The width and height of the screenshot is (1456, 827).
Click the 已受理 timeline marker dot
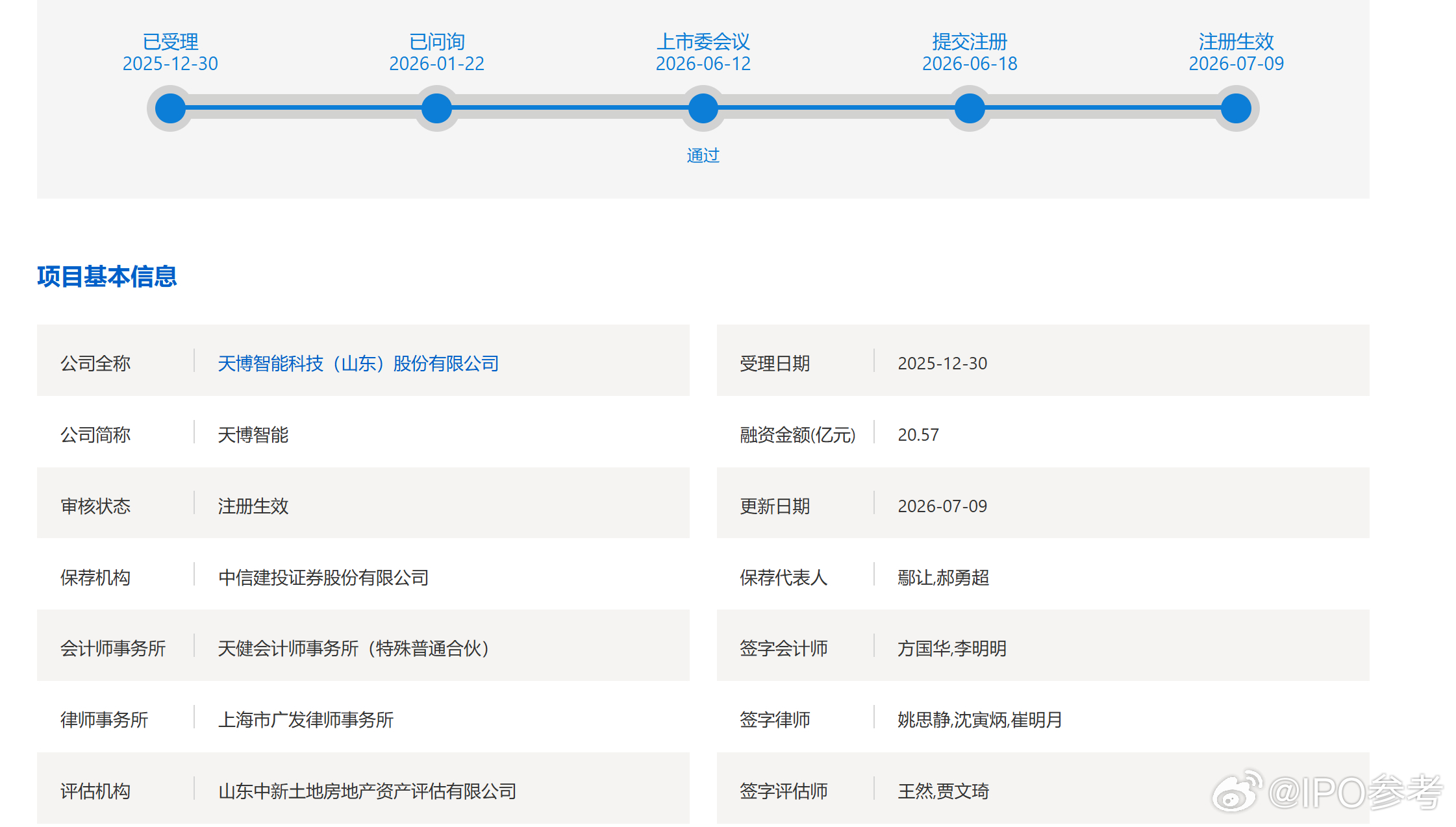tap(170, 108)
